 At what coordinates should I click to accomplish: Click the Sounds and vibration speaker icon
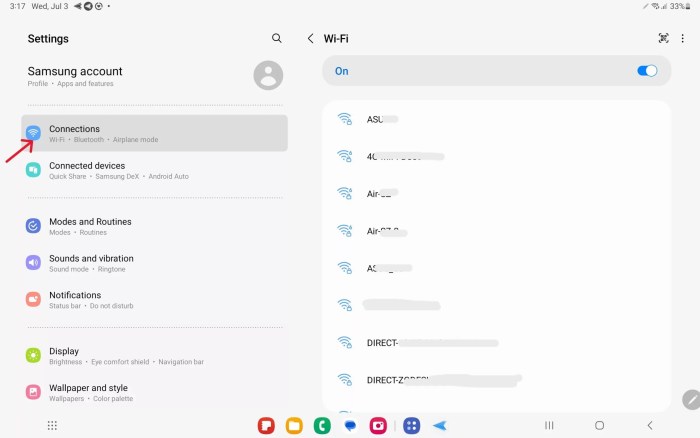[33, 263]
